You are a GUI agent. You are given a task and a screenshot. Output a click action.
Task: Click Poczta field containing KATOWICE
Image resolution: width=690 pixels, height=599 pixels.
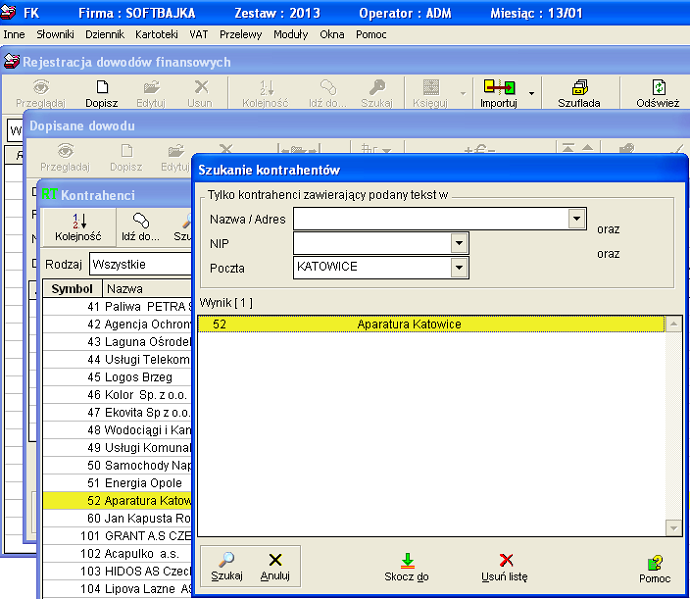pyautogui.click(x=372, y=268)
